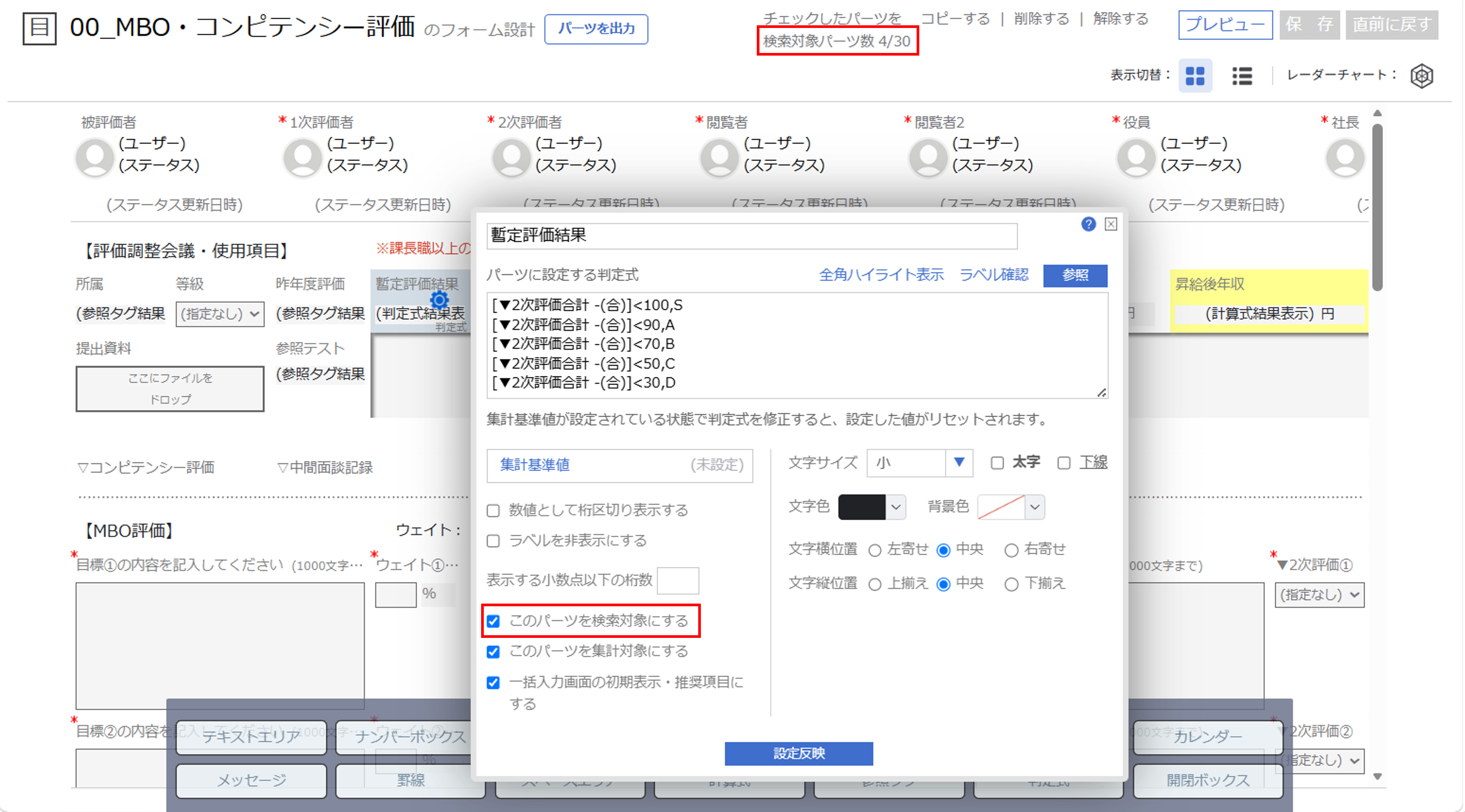Toggle 数値として桁区切り表示する checkbox

pyautogui.click(x=493, y=511)
